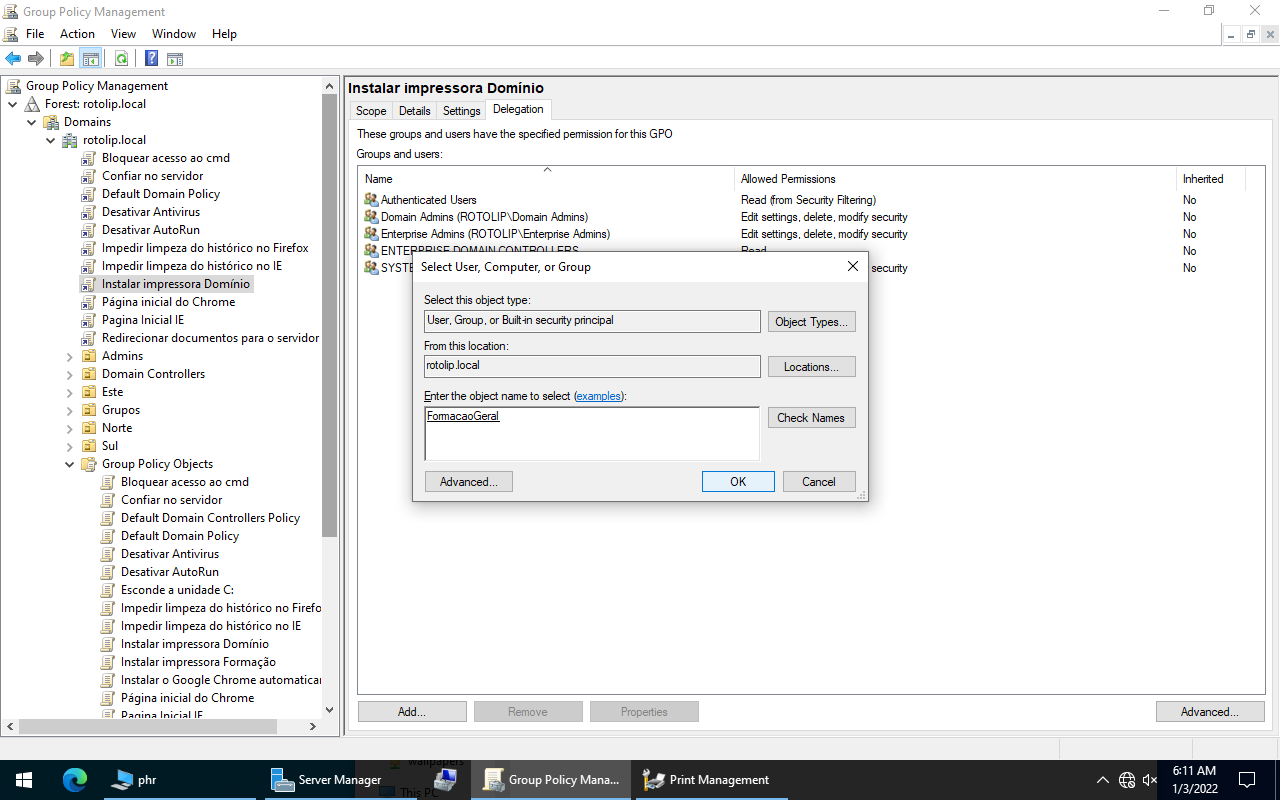The image size is (1280, 800).
Task: Click Server Manager taskbar button
Action: (327, 780)
